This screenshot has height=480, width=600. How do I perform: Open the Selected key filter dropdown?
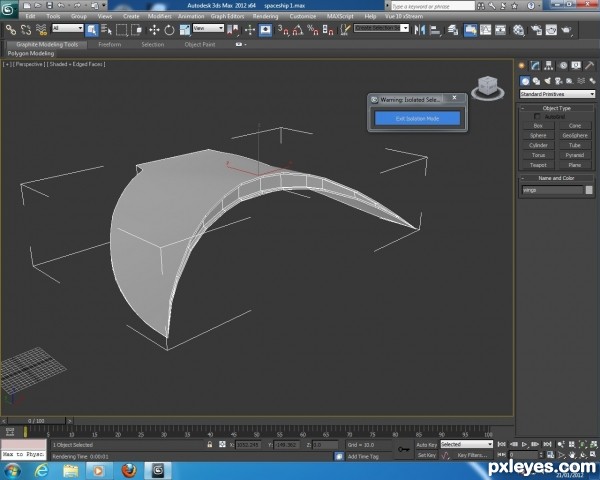pyautogui.click(x=466, y=444)
